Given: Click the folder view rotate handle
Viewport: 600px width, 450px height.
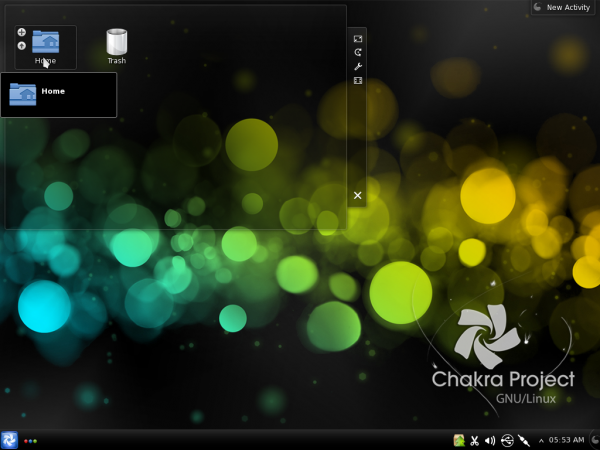Looking at the screenshot, I should [358, 52].
